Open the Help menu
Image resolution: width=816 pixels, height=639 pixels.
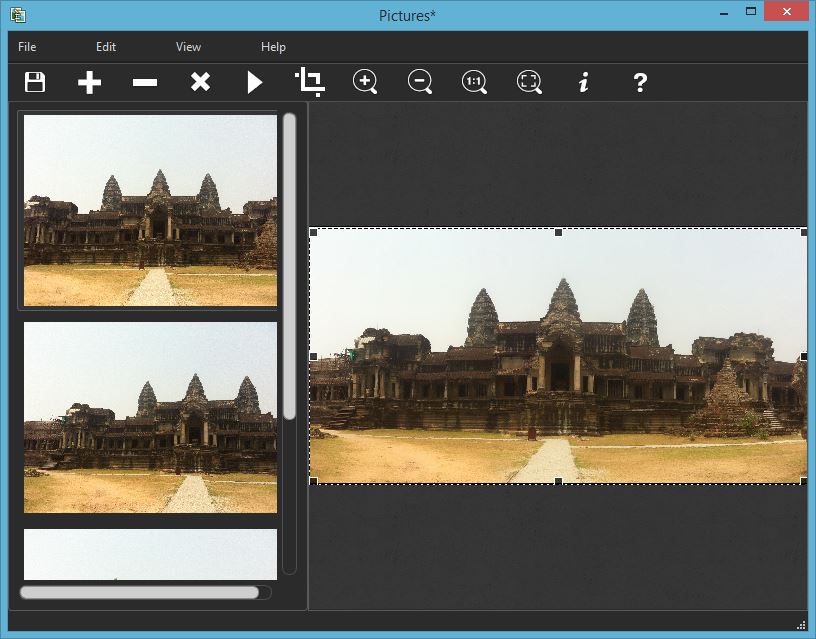(x=273, y=47)
